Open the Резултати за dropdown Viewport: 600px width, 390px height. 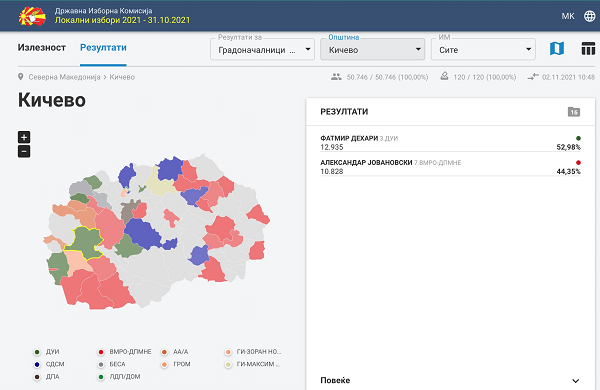point(262,49)
